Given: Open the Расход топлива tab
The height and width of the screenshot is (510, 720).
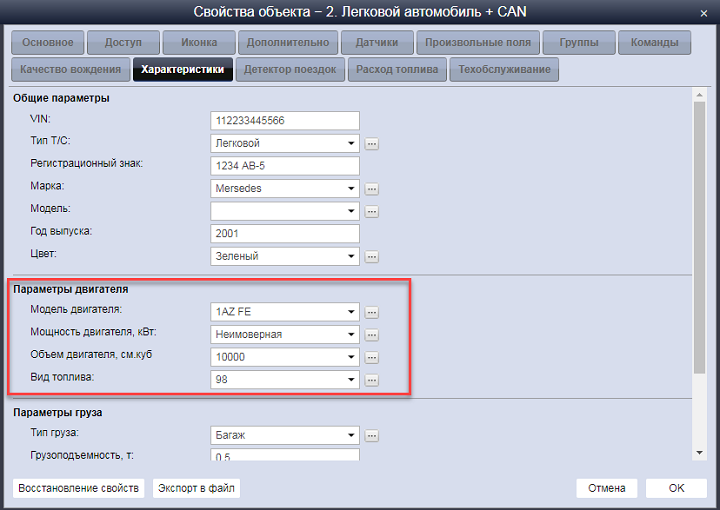Looking at the screenshot, I should click(x=397, y=70).
